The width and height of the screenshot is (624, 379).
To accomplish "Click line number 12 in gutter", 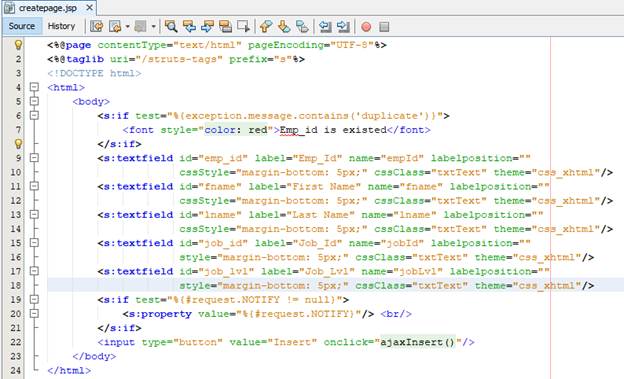I will pos(16,200).
